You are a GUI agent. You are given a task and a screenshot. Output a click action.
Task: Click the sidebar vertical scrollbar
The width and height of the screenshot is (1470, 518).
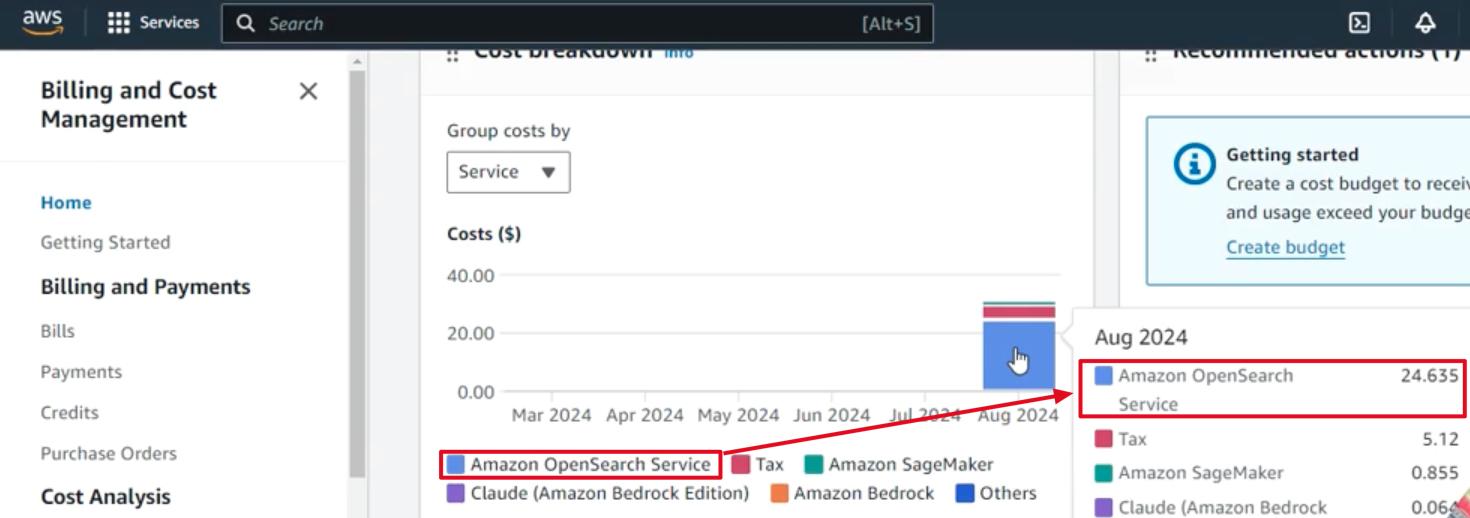tap(356, 270)
